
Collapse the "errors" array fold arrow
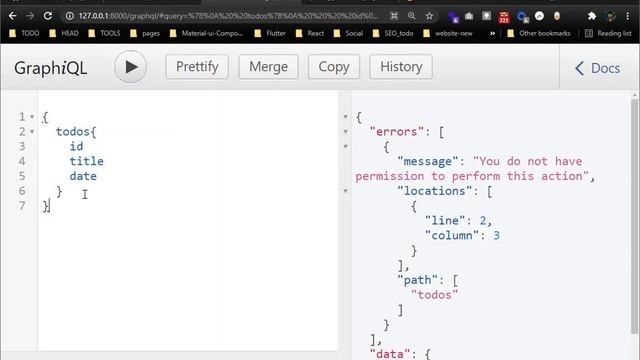click(x=345, y=132)
